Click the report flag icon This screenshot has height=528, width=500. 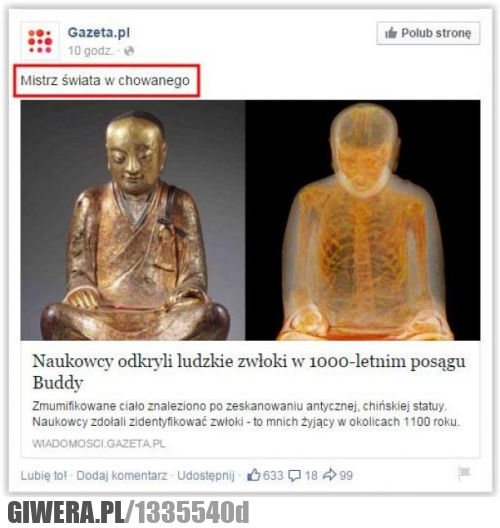[x=464, y=473]
